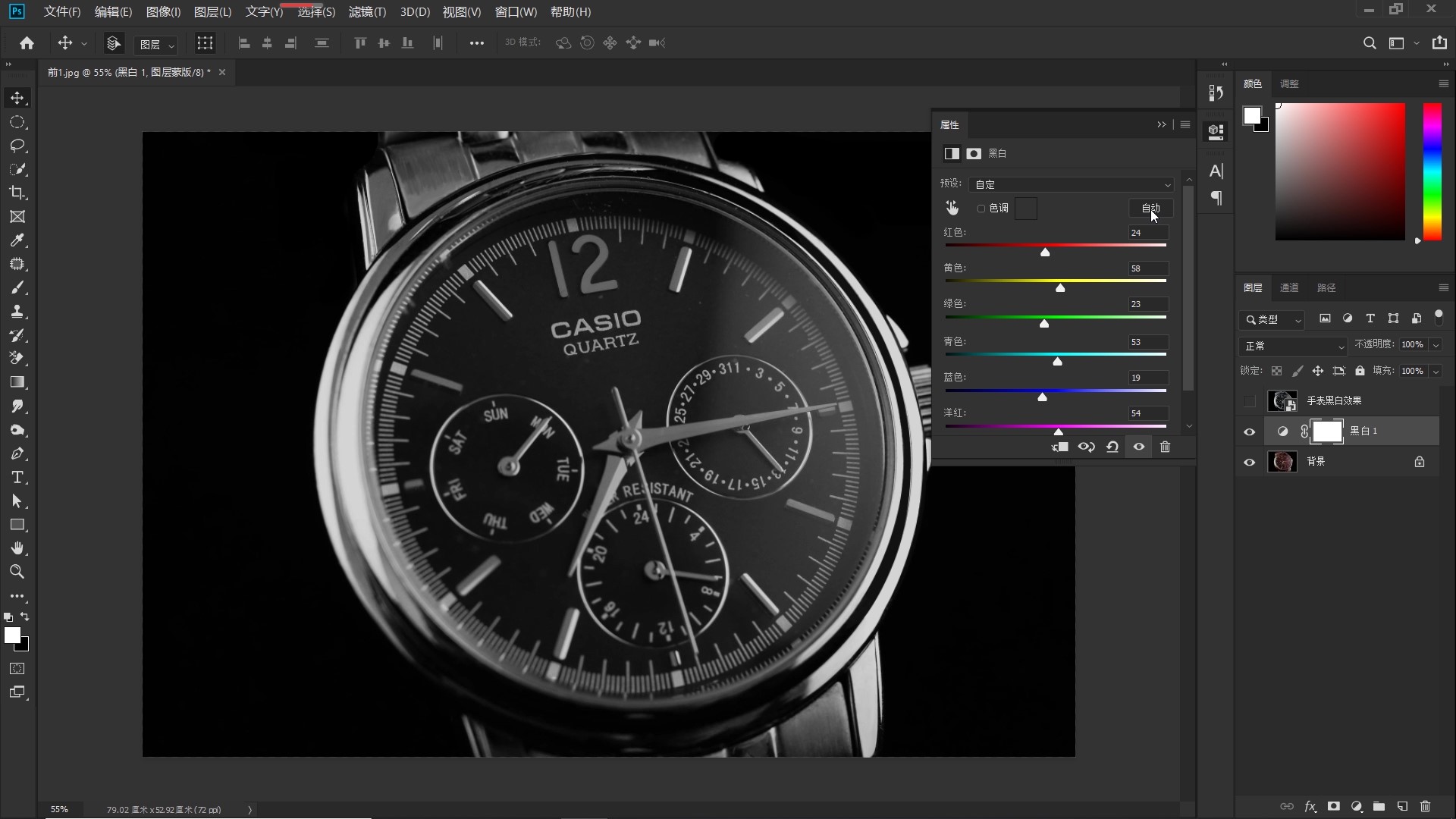Hide the 黑白 1 adjustment layer
The height and width of the screenshot is (819, 1456).
coord(1250,431)
